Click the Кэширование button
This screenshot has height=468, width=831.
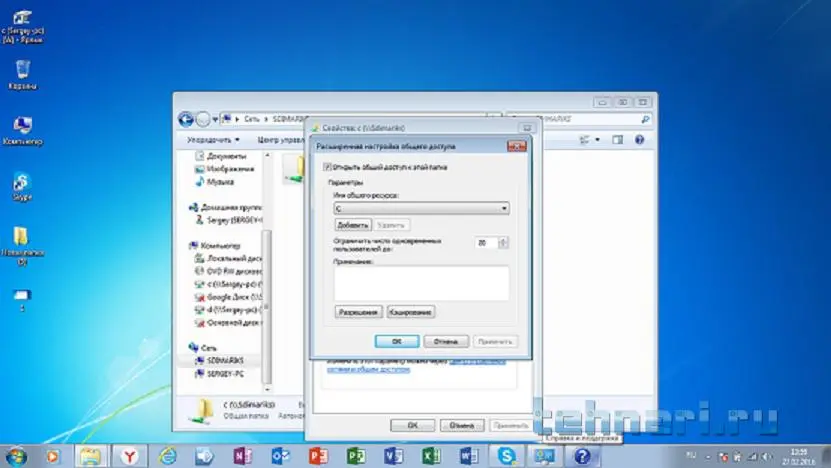(411, 312)
